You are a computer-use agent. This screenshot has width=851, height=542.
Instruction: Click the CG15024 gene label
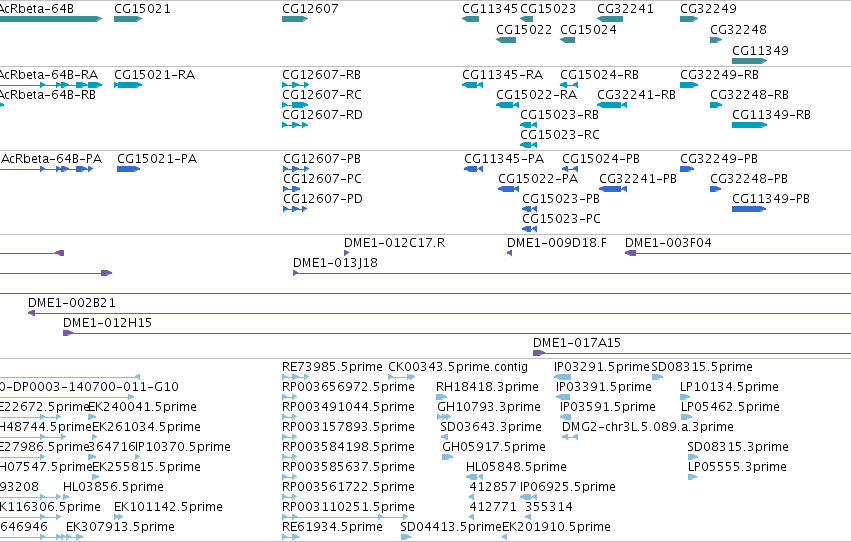[x=588, y=29]
